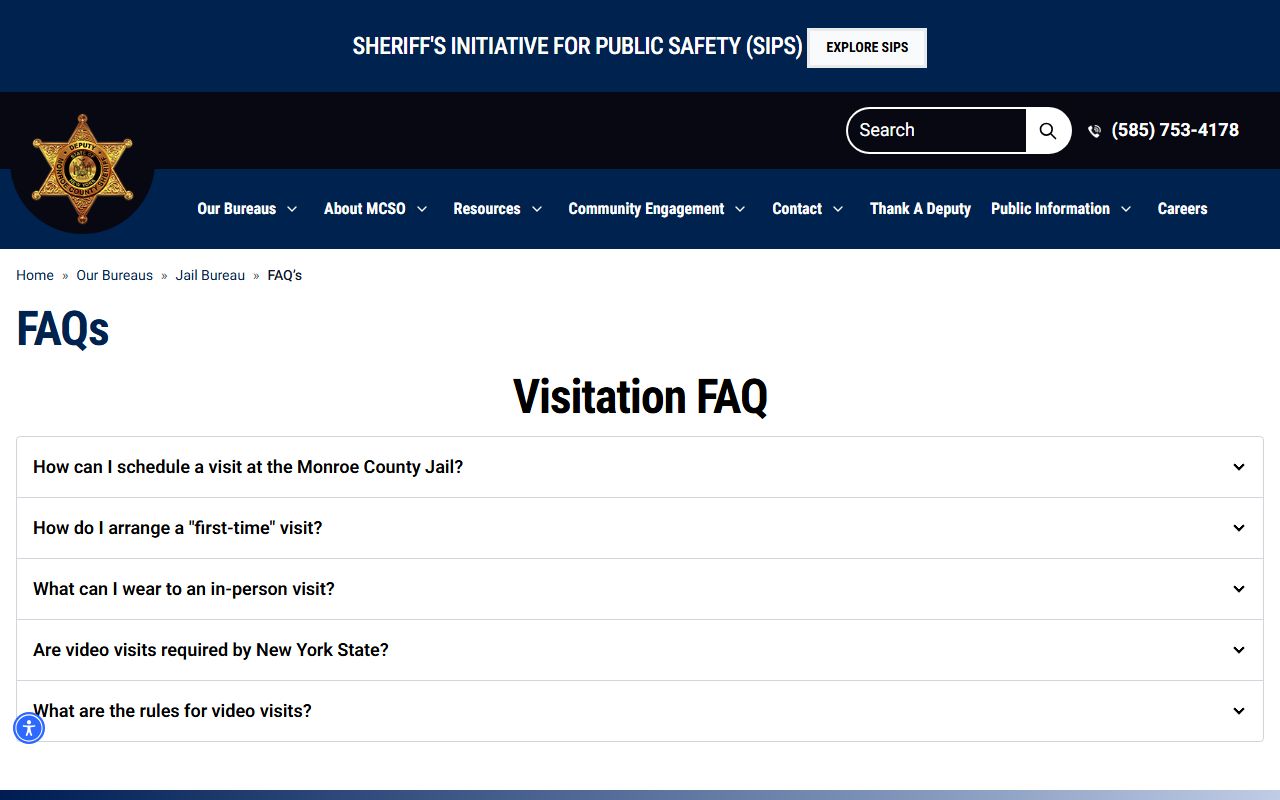Click the Explore SIPS button
Viewport: 1280px width, 800px height.
click(867, 48)
